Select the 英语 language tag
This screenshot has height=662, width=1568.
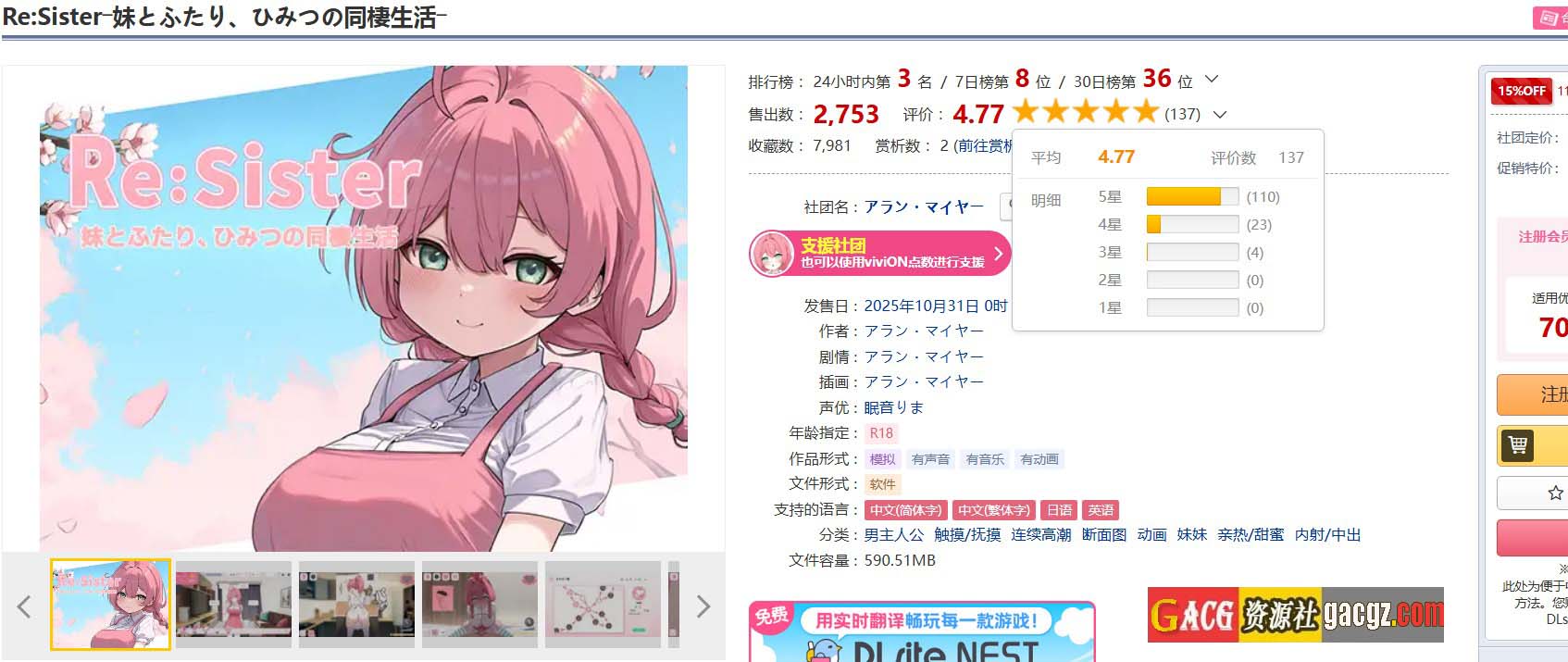(1101, 510)
